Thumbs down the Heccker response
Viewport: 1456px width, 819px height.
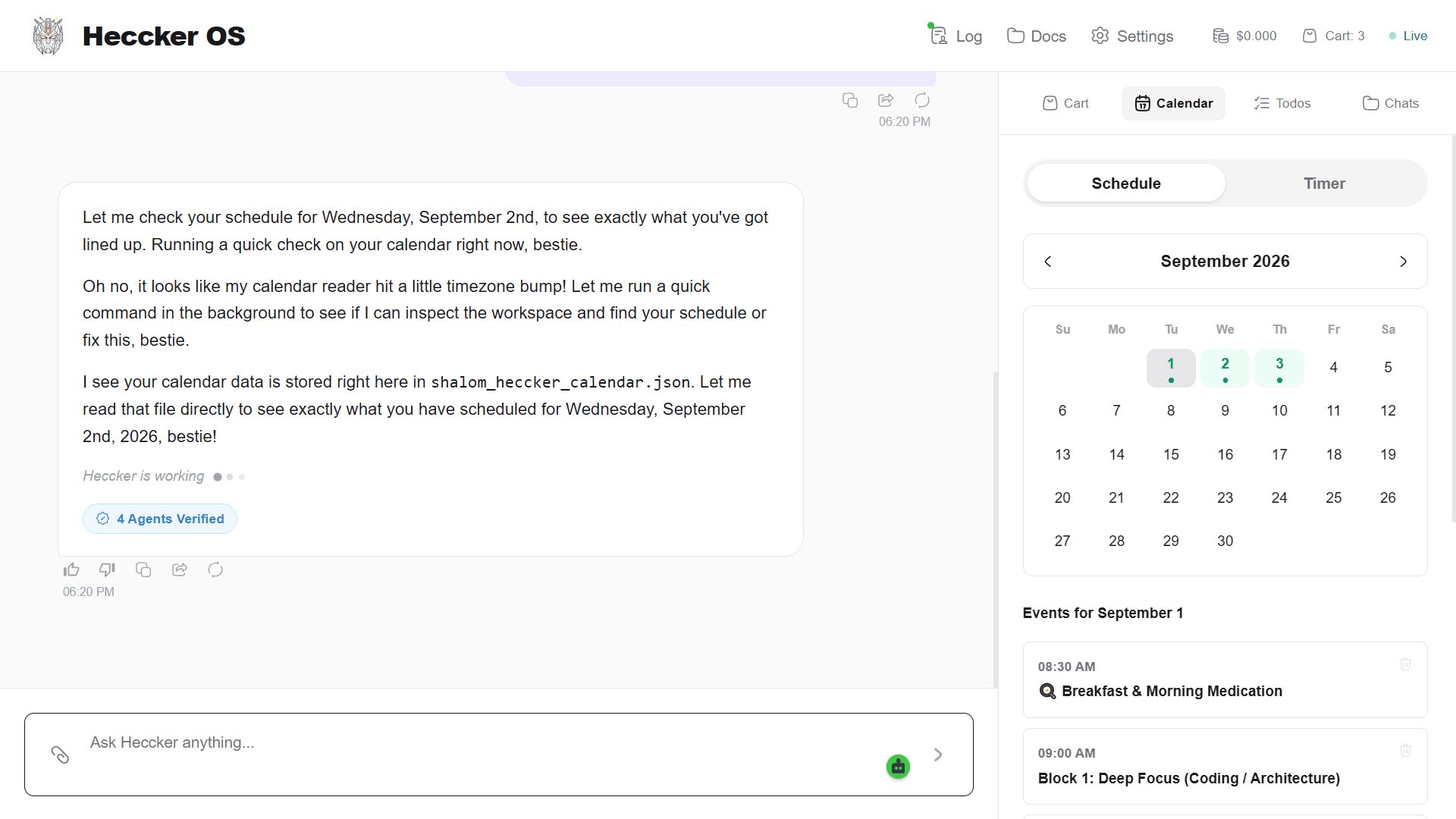107,570
